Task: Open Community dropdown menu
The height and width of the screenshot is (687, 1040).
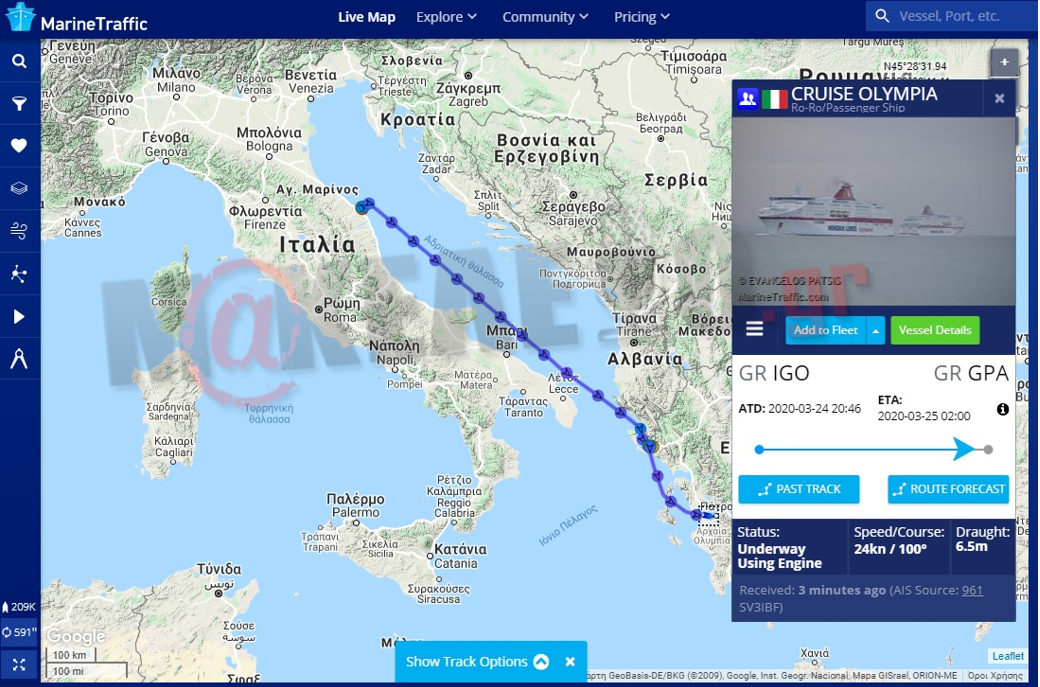Action: (545, 17)
